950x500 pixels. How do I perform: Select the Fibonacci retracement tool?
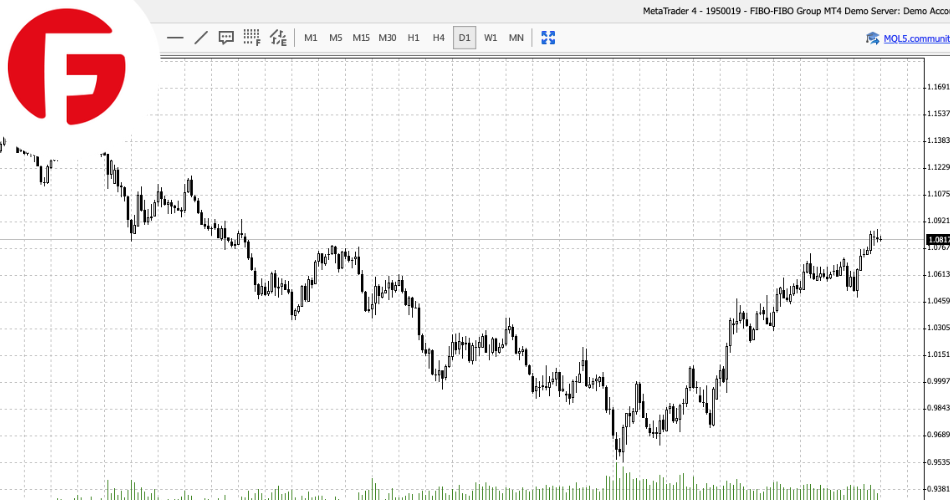point(252,38)
